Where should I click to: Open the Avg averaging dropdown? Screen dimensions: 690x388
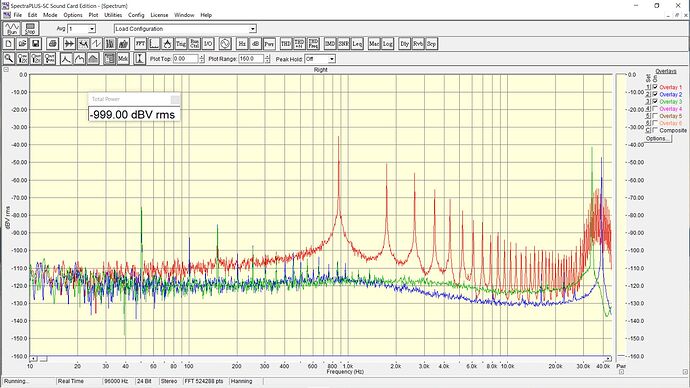click(92, 29)
